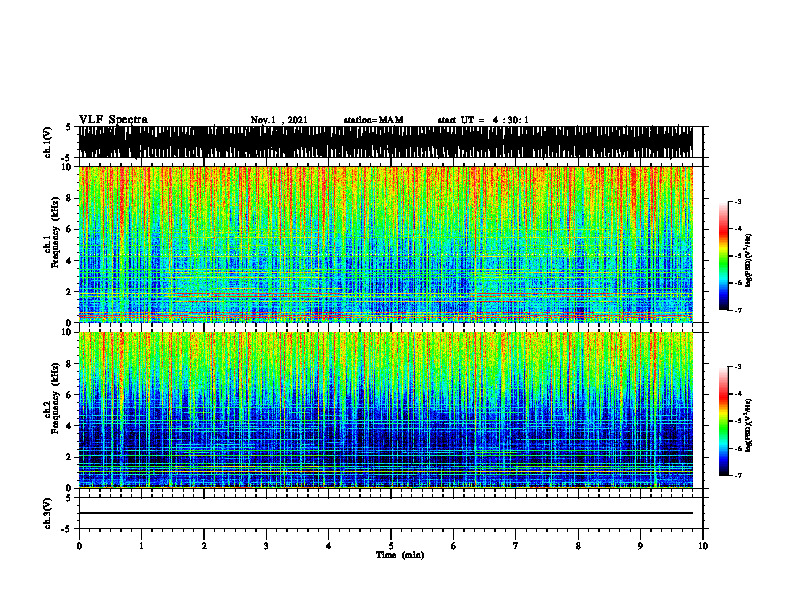
Task: Click tick label "2" on the Time axis
Action: click(x=204, y=546)
